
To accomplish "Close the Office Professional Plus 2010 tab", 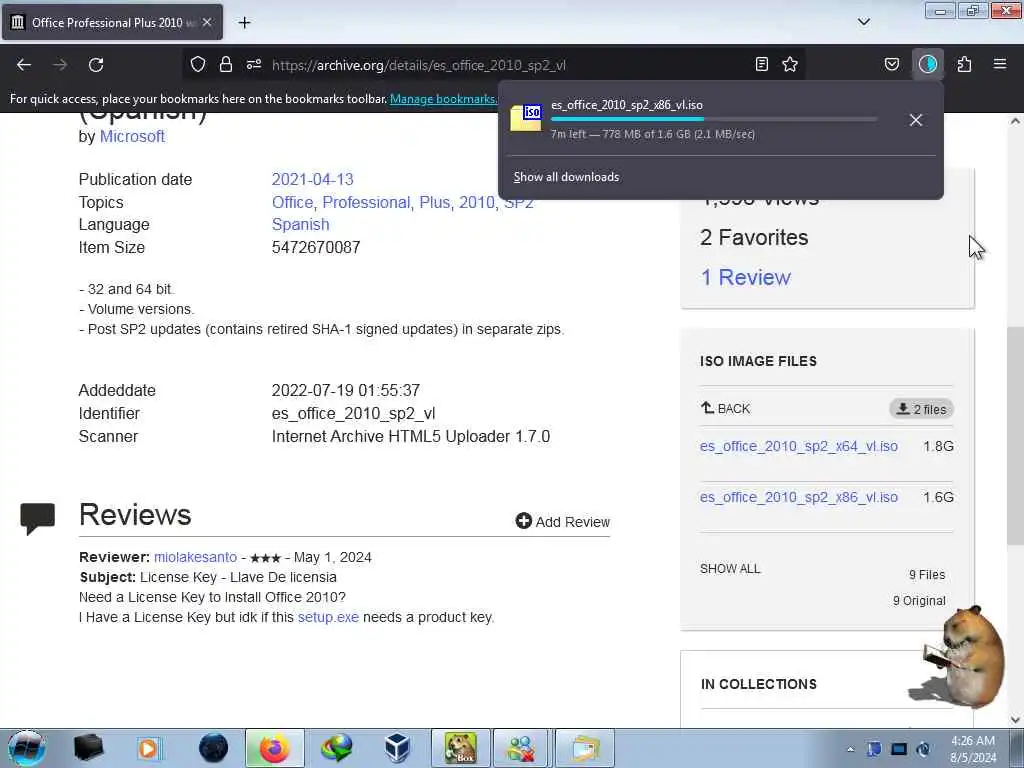I will pos(207,22).
